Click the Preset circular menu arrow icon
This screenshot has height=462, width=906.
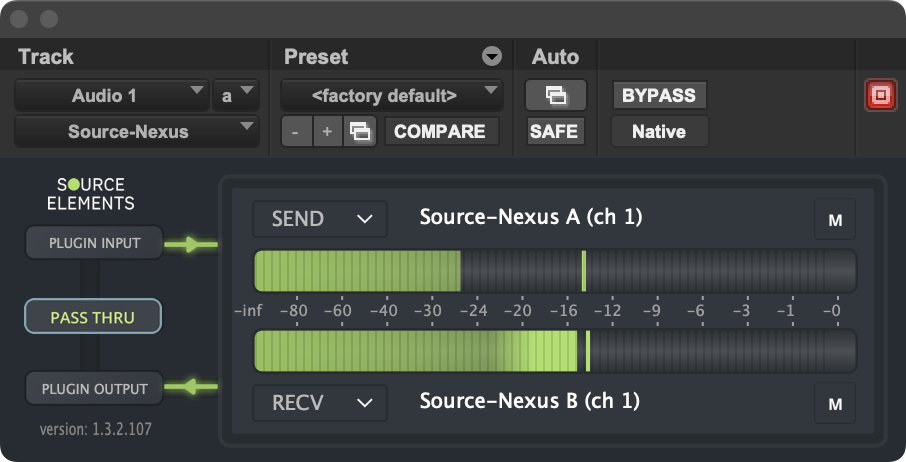(491, 57)
